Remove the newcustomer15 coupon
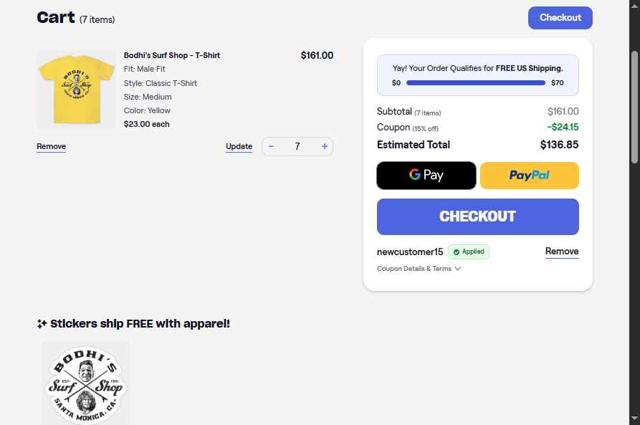 pyautogui.click(x=561, y=252)
